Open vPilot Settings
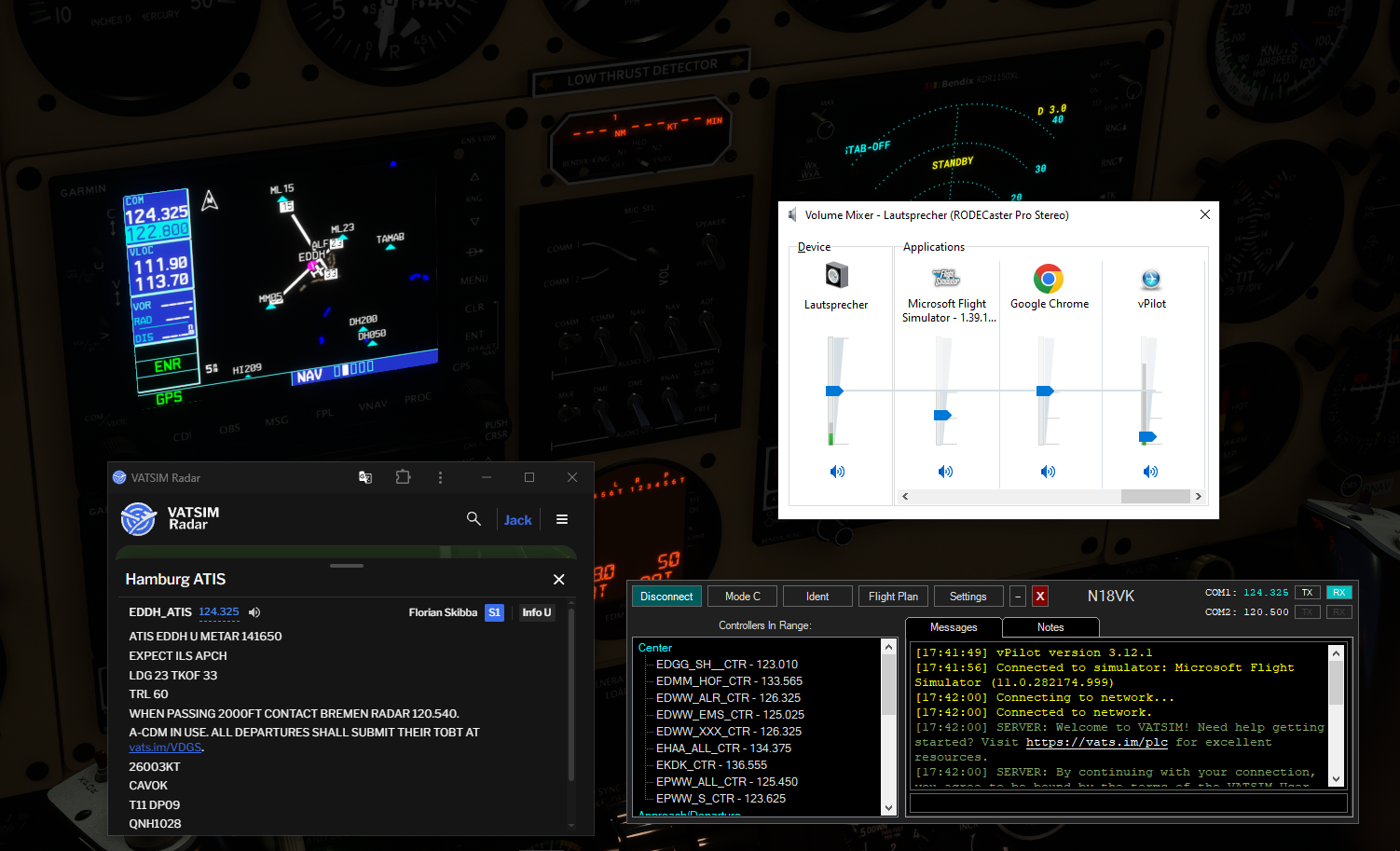 [968, 597]
